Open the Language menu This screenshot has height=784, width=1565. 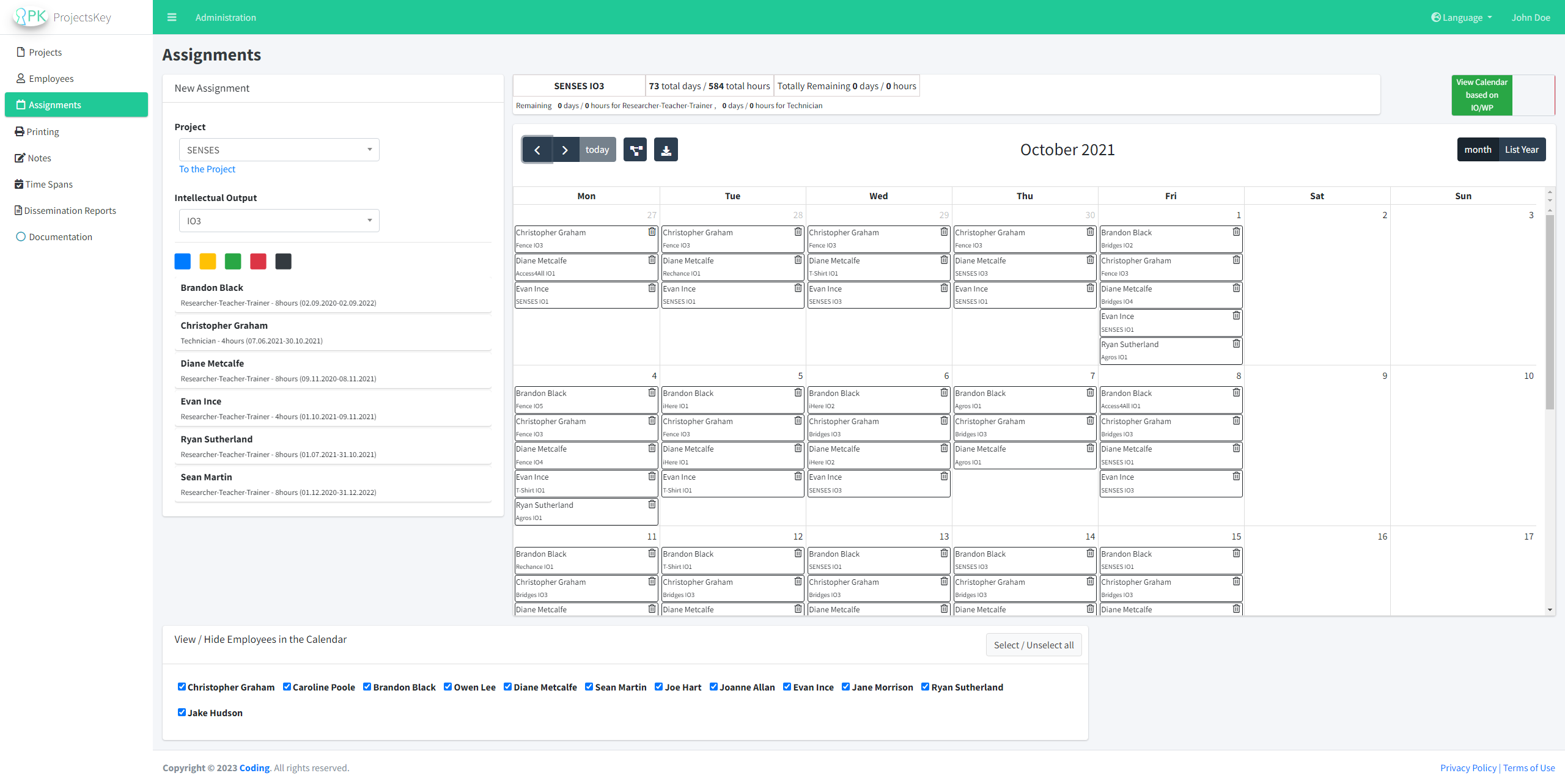tap(1462, 17)
